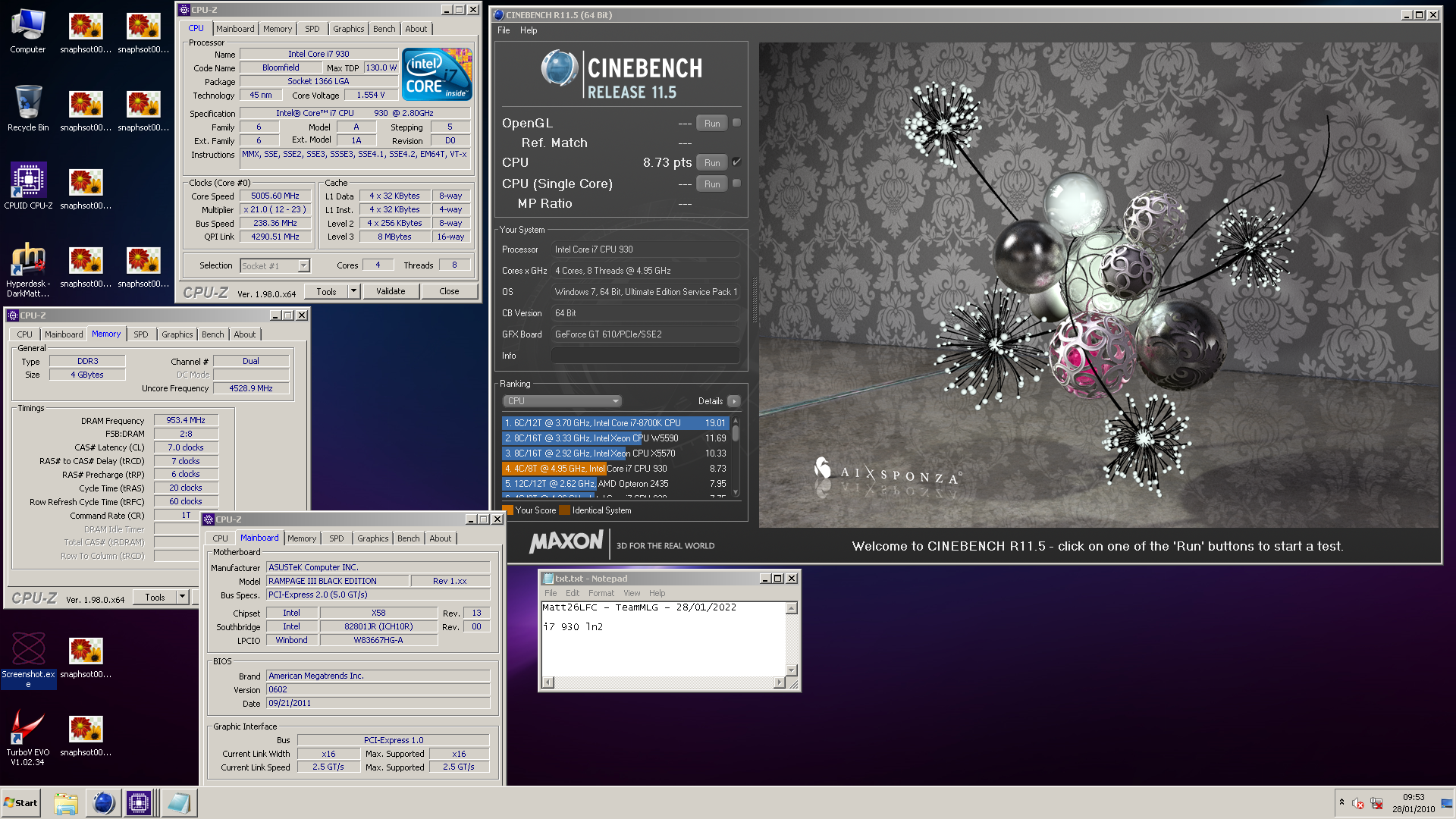Click the Close button in top CPU-Z
This screenshot has width=1456, height=819.
[x=449, y=291]
